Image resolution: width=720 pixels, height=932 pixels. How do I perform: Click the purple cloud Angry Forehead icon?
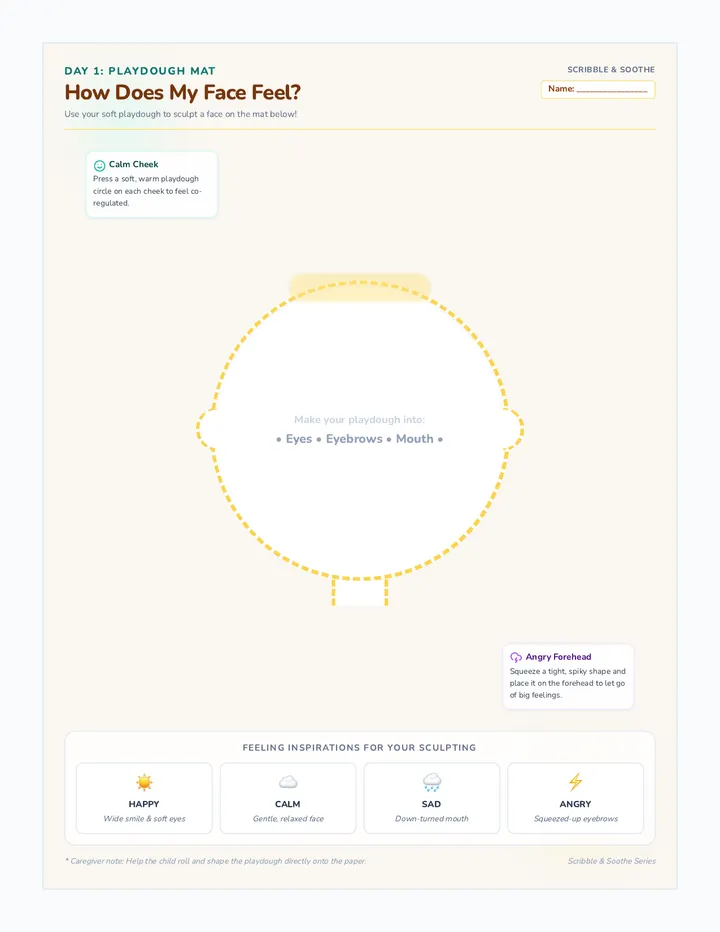pos(515,657)
